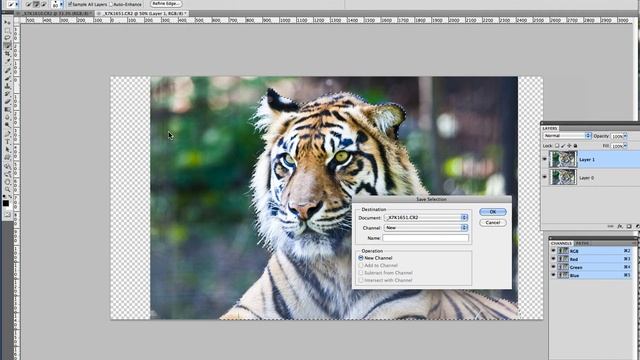This screenshot has width=640, height=360.
Task: Toggle Quick Mask mode in toolbox
Action: pyautogui.click(x=7, y=214)
